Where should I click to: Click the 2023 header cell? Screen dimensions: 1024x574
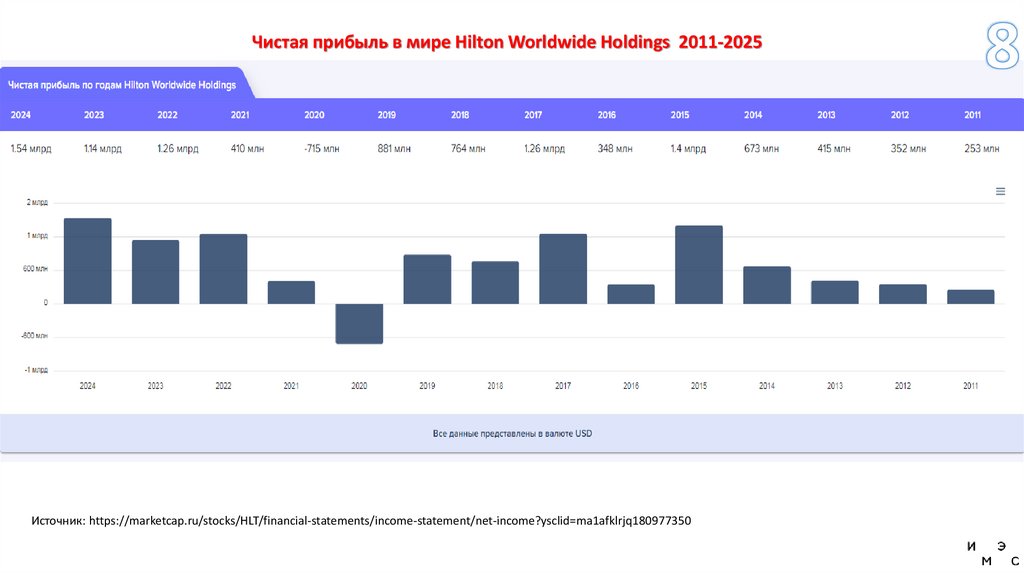[x=93, y=115]
